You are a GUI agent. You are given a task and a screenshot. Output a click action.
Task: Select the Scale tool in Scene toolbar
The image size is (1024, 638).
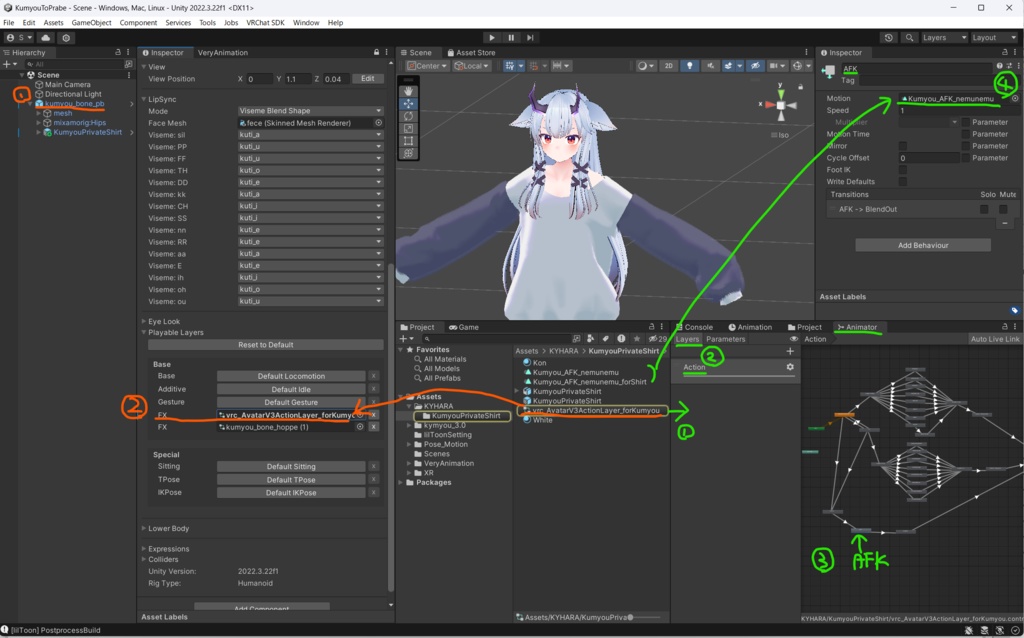408,129
